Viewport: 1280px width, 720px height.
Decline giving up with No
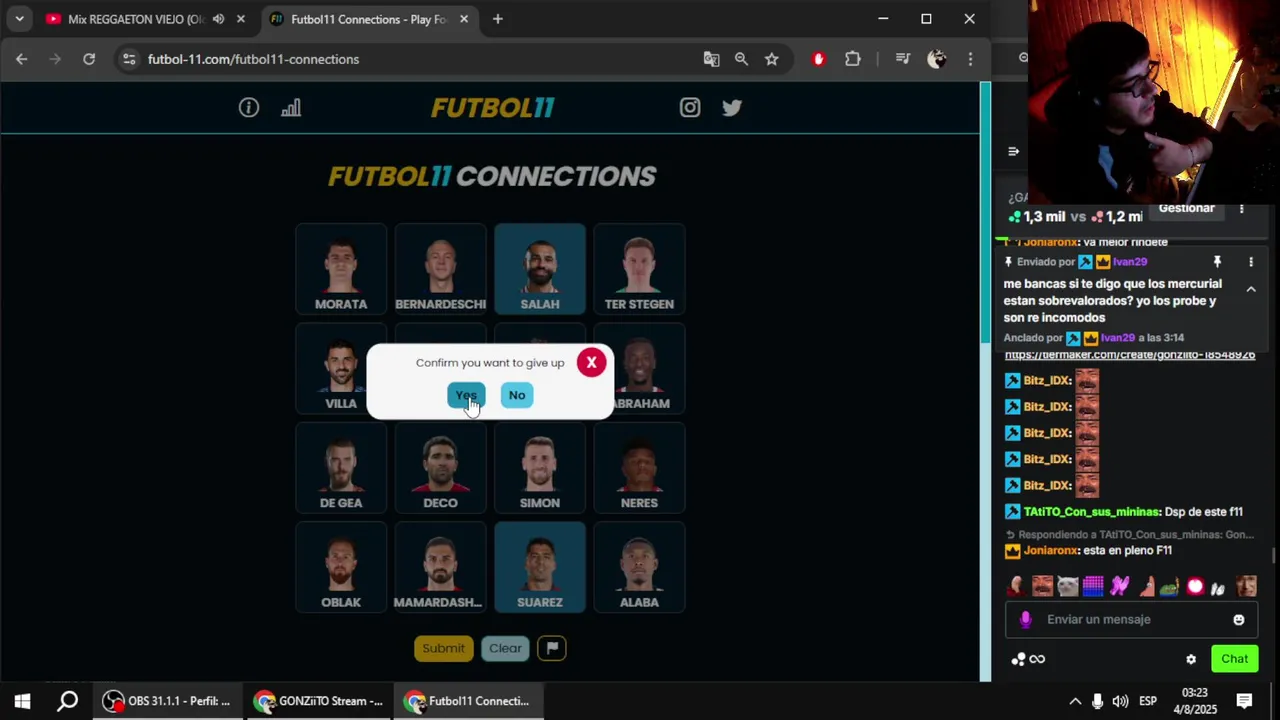[x=517, y=395]
